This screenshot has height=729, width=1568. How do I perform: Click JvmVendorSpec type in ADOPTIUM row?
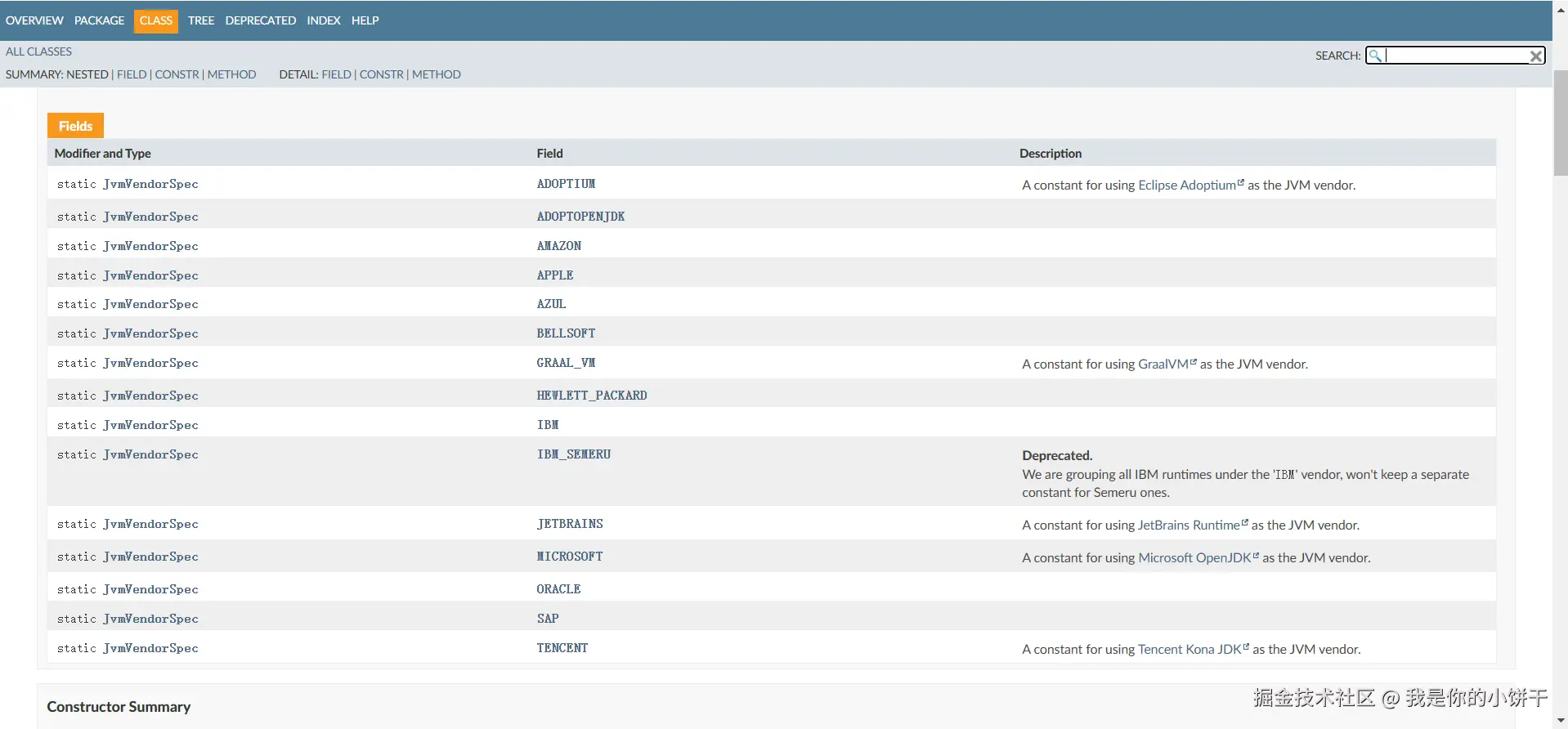(x=150, y=184)
